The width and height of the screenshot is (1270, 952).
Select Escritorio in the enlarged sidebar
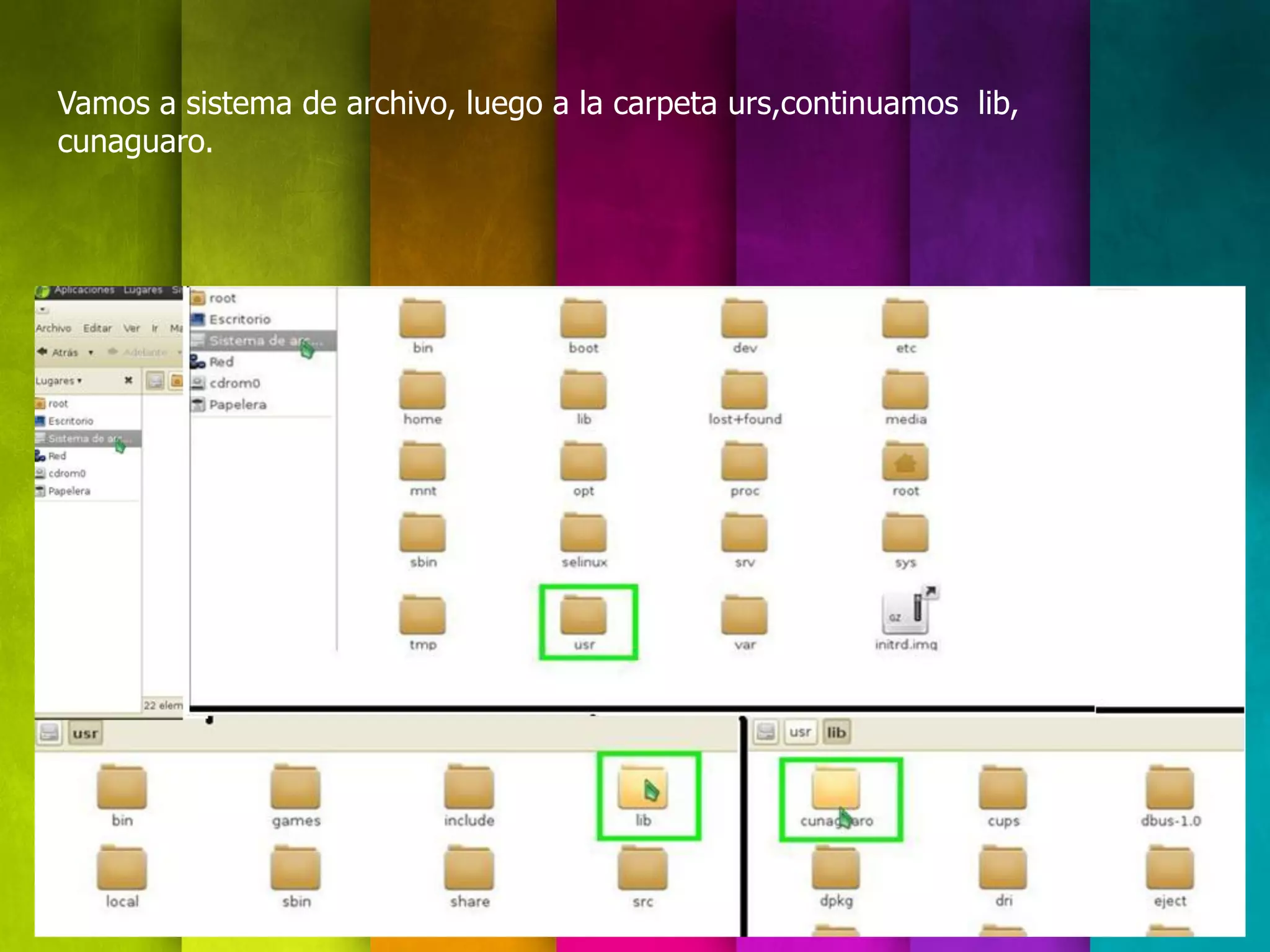point(263,319)
